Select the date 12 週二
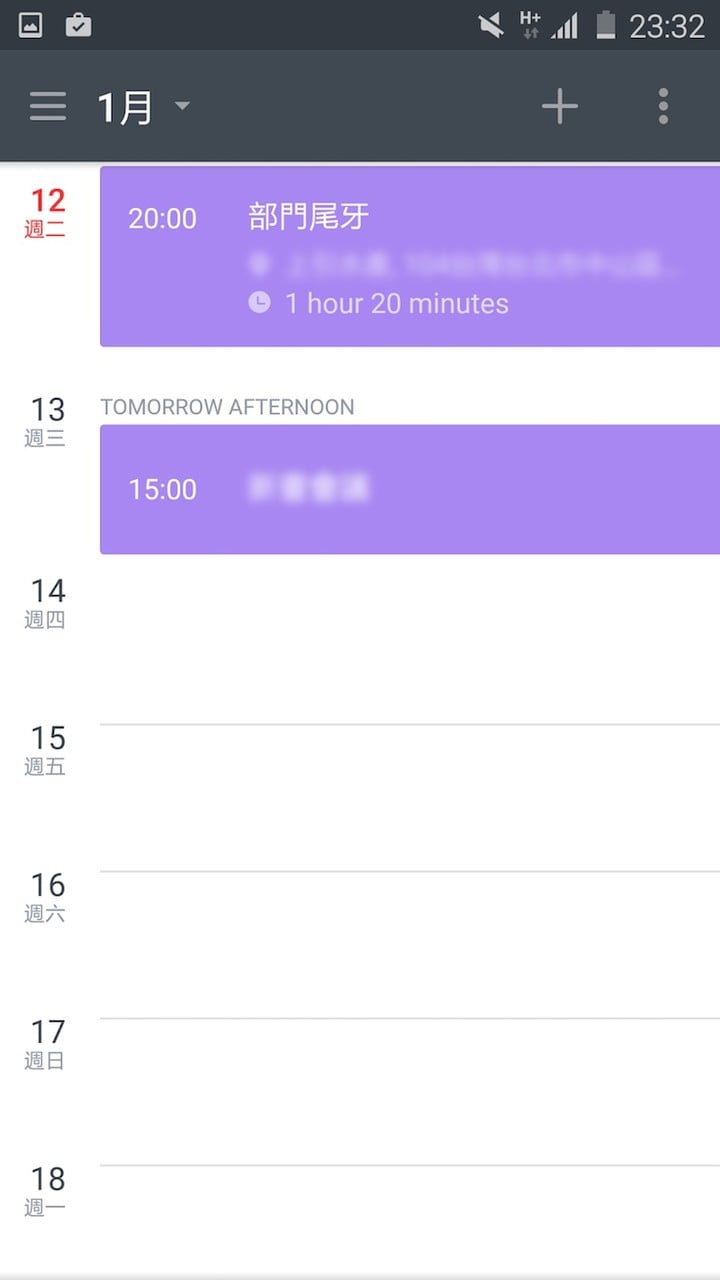 point(46,212)
